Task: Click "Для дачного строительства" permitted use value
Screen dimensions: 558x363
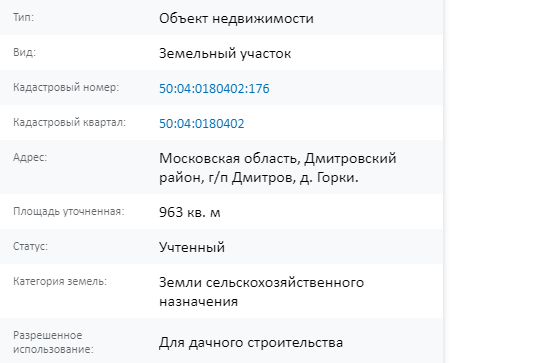Action: coord(251,342)
